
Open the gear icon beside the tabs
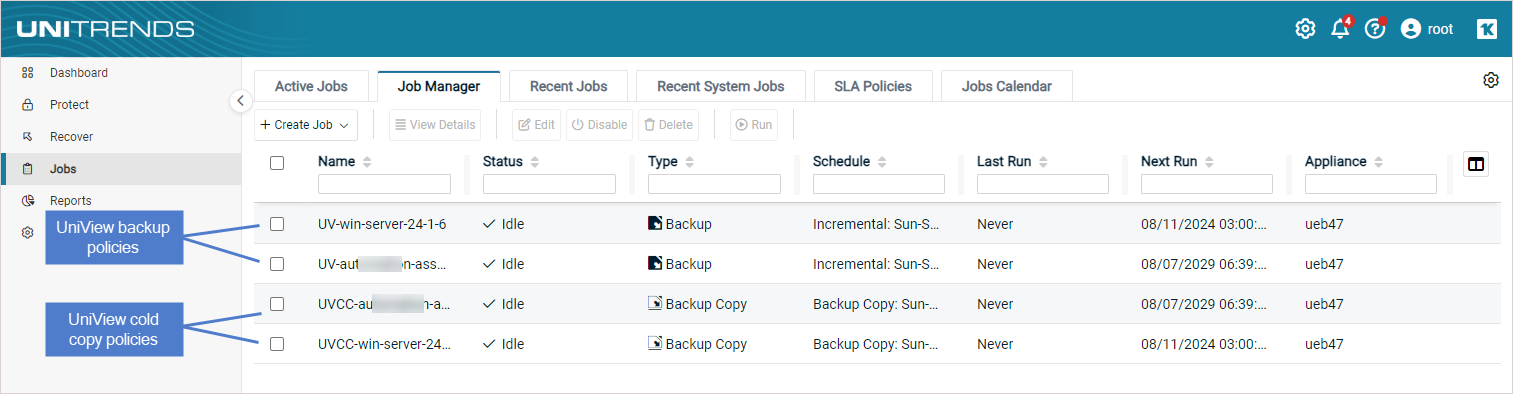[1491, 80]
